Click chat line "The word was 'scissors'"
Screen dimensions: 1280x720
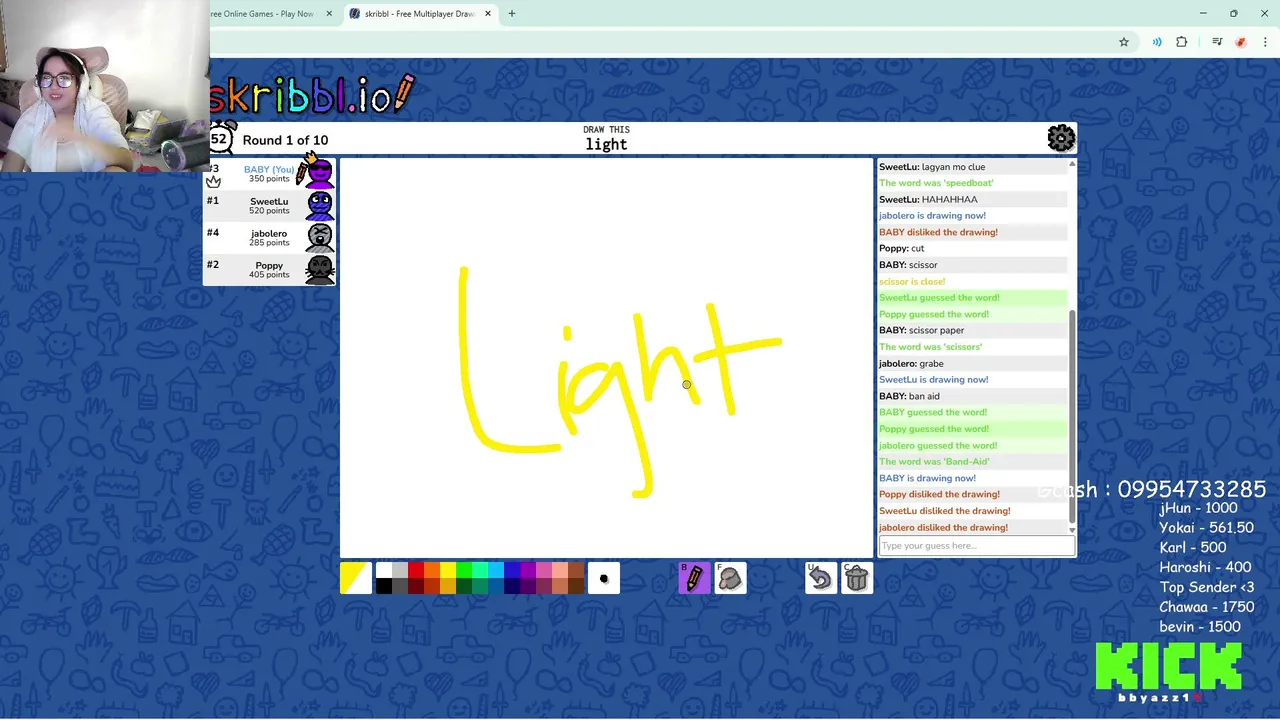click(972, 347)
